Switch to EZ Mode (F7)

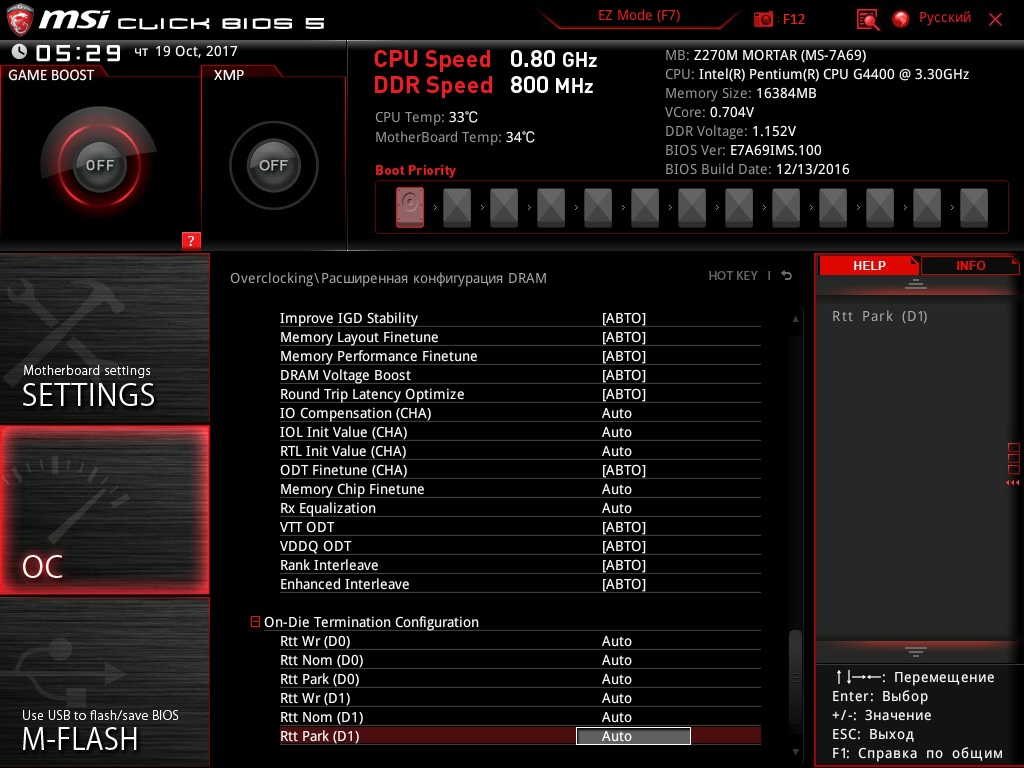click(x=639, y=16)
